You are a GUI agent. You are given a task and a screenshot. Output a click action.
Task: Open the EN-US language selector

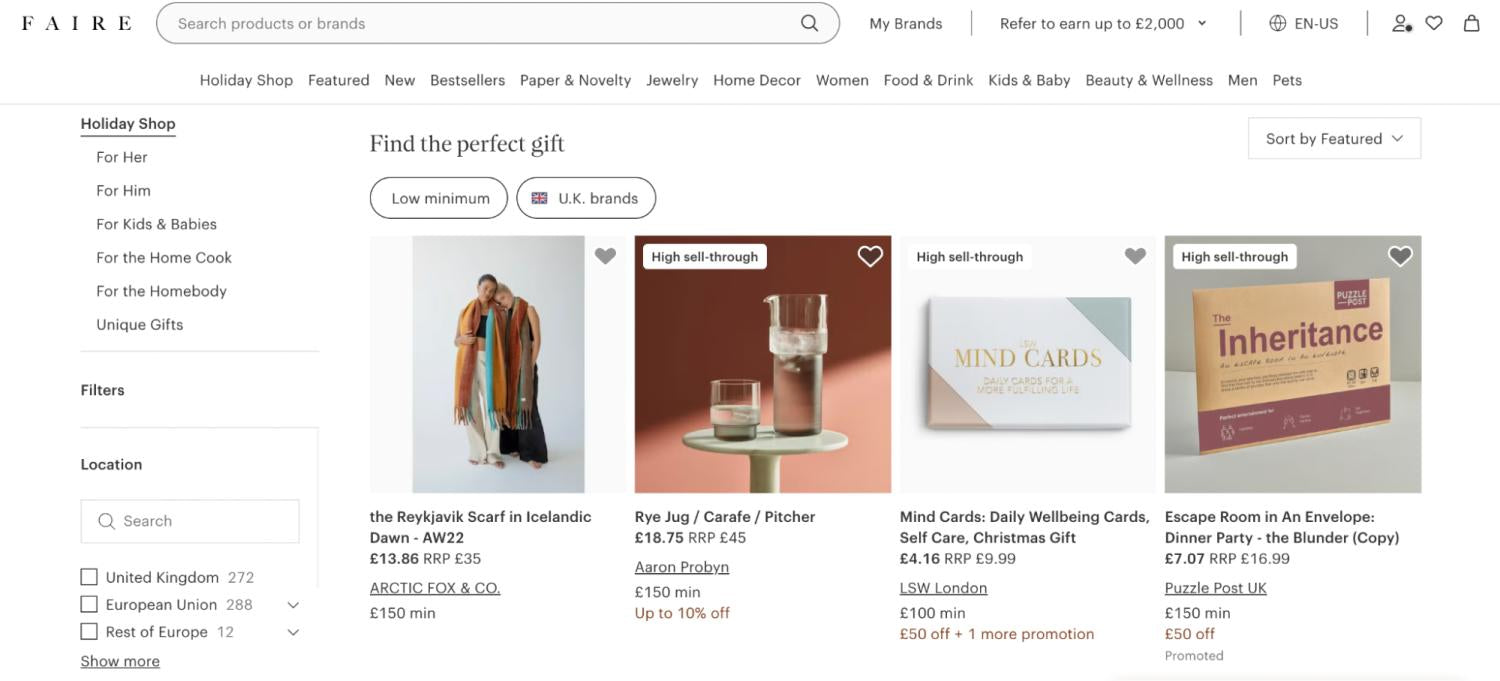click(x=1304, y=23)
